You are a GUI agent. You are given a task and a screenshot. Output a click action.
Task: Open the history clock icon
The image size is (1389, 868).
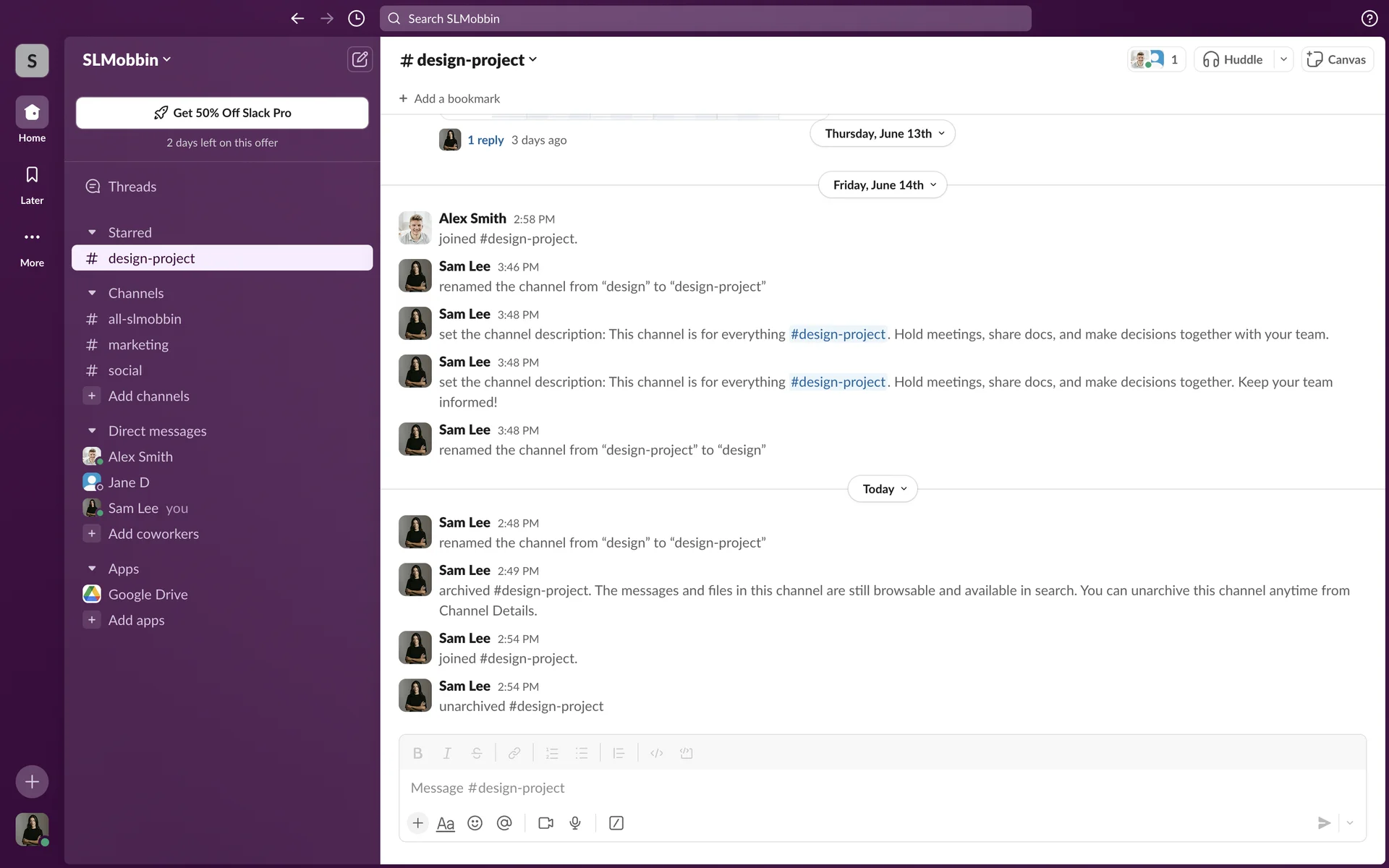356,19
